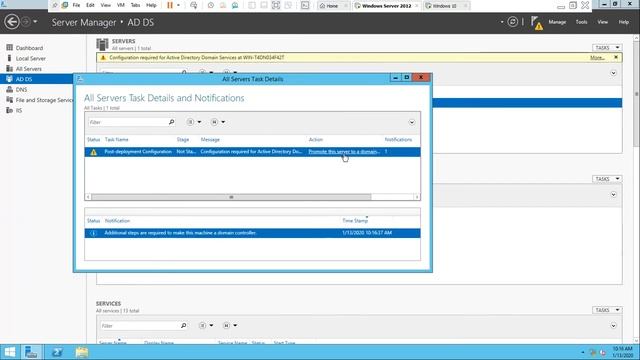Expand the middle section chevron behind dialog

613,195
